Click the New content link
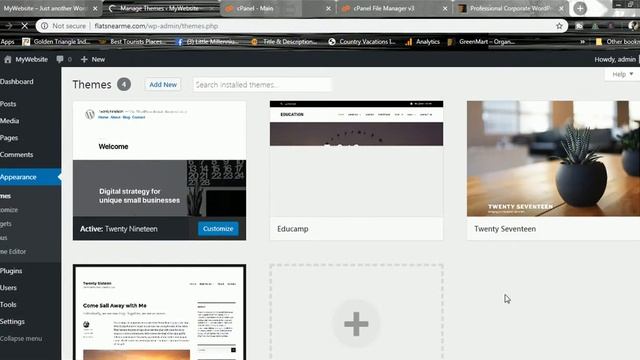 98,60
